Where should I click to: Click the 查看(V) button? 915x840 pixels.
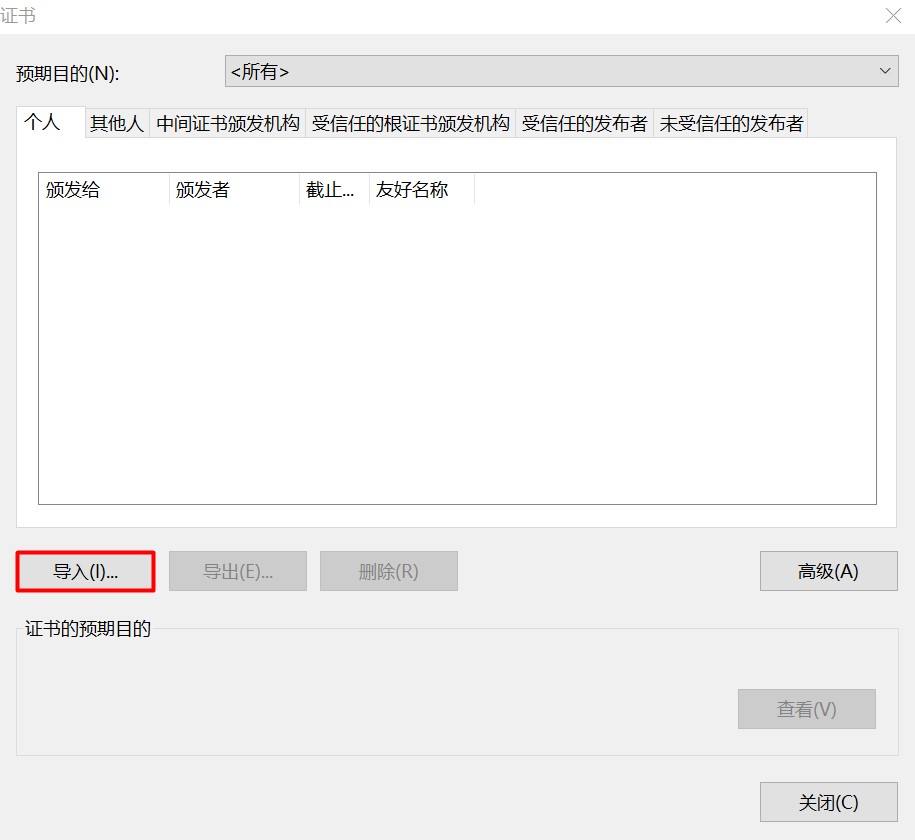point(807,709)
